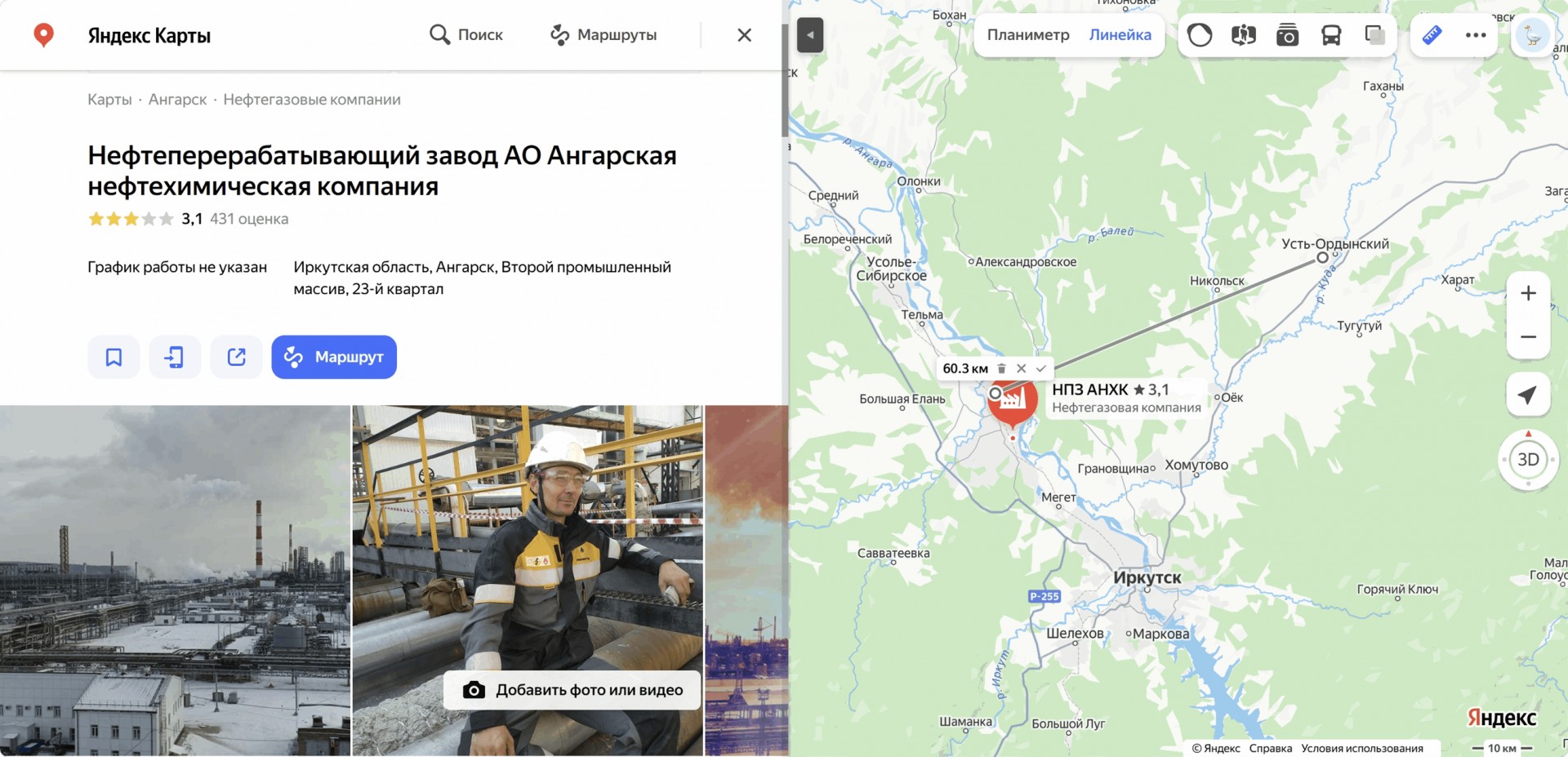Click the © Яндекс copyright link
Viewport: 1568px width, 757px height.
[1216, 748]
